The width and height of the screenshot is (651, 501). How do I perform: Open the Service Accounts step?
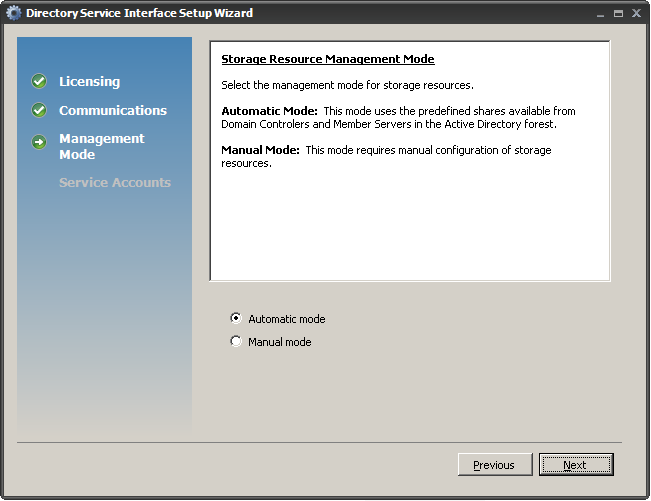(115, 183)
